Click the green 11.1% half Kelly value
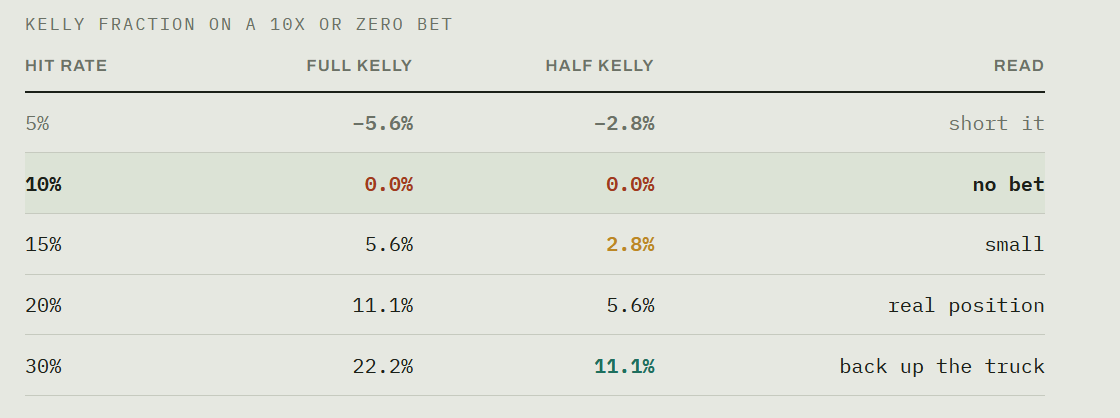Image resolution: width=1120 pixels, height=418 pixels. click(624, 367)
